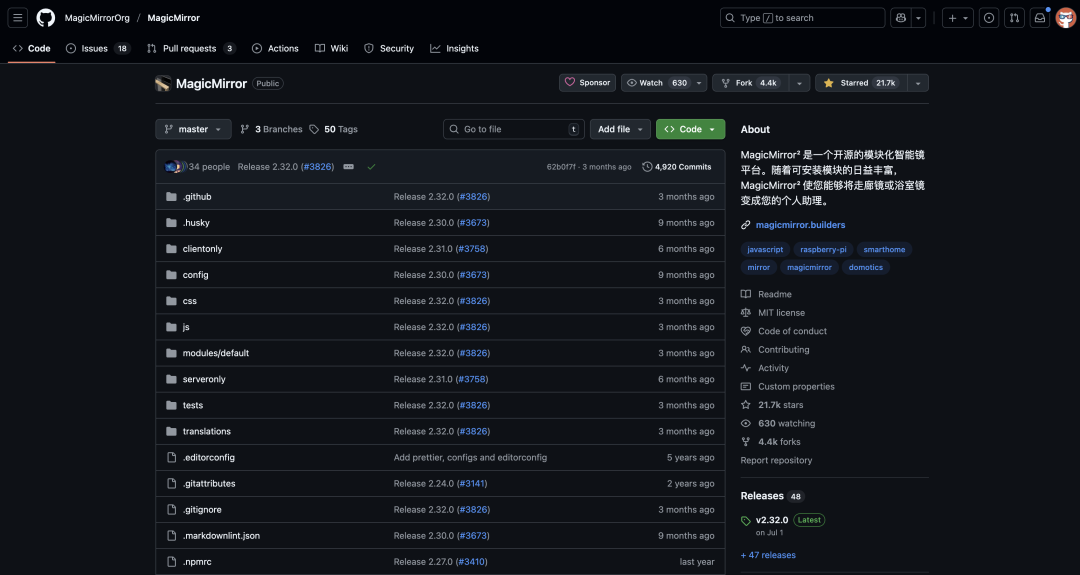The image size is (1080, 575).
Task: Switch to the Code tab
Action: [x=32, y=48]
